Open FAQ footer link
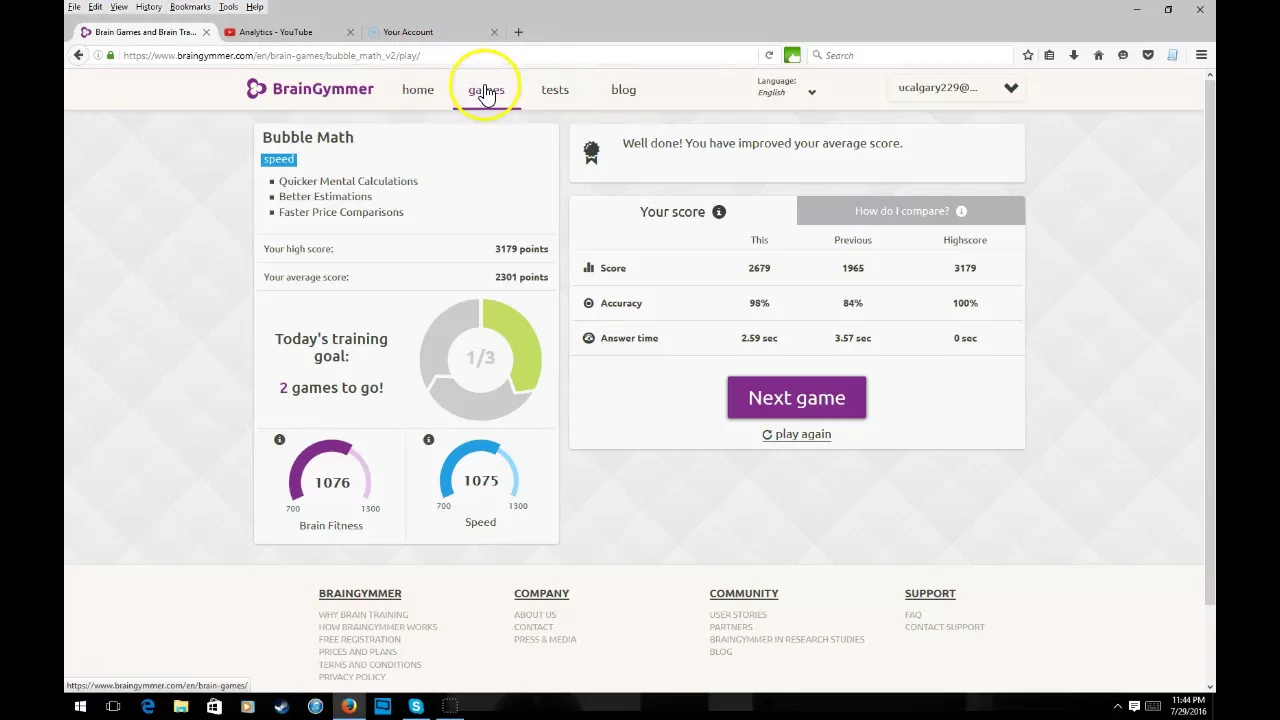The height and width of the screenshot is (720, 1280). [913, 615]
